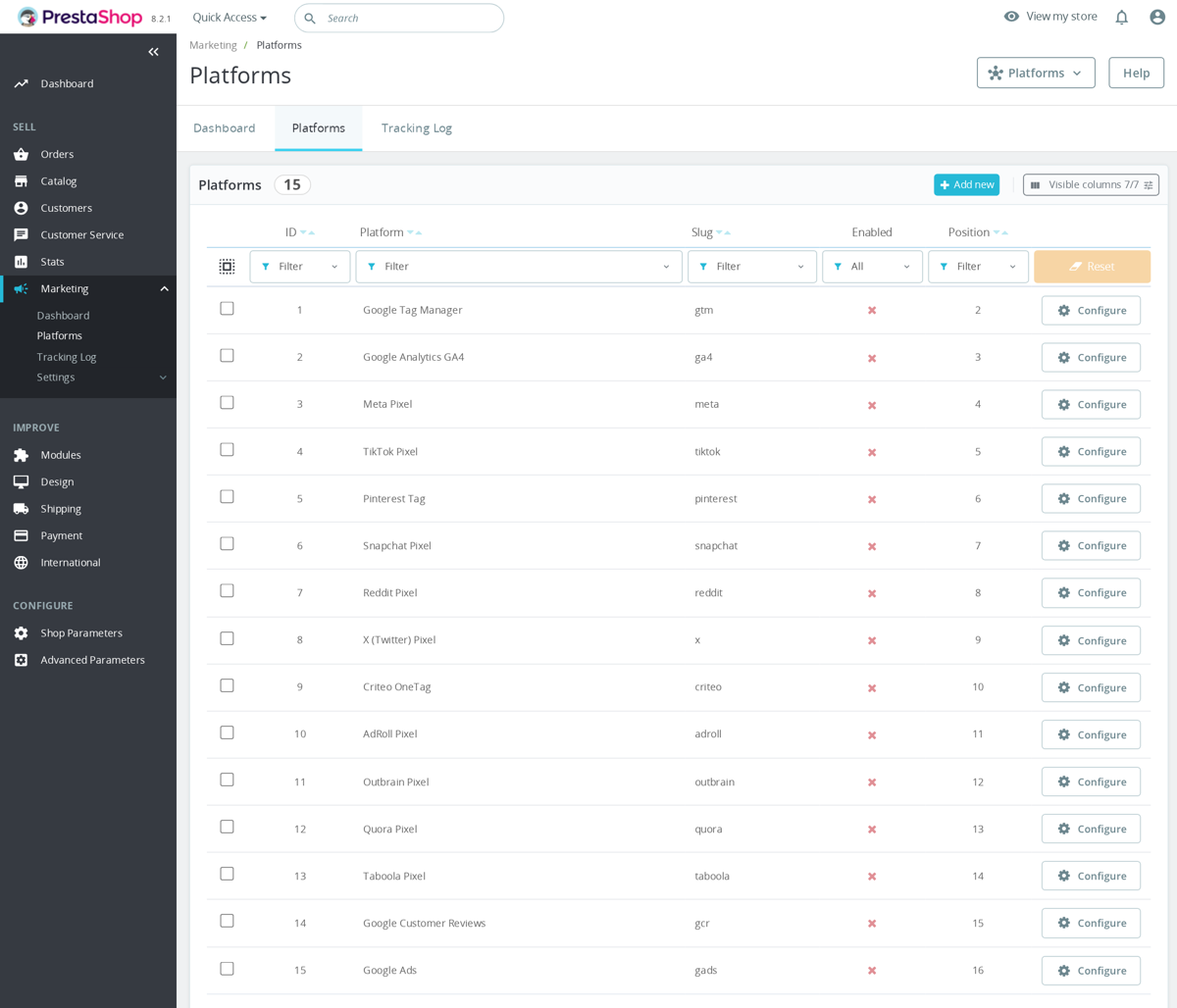Open Visible columns 7/7 selector
1177x1008 pixels.
(1091, 184)
